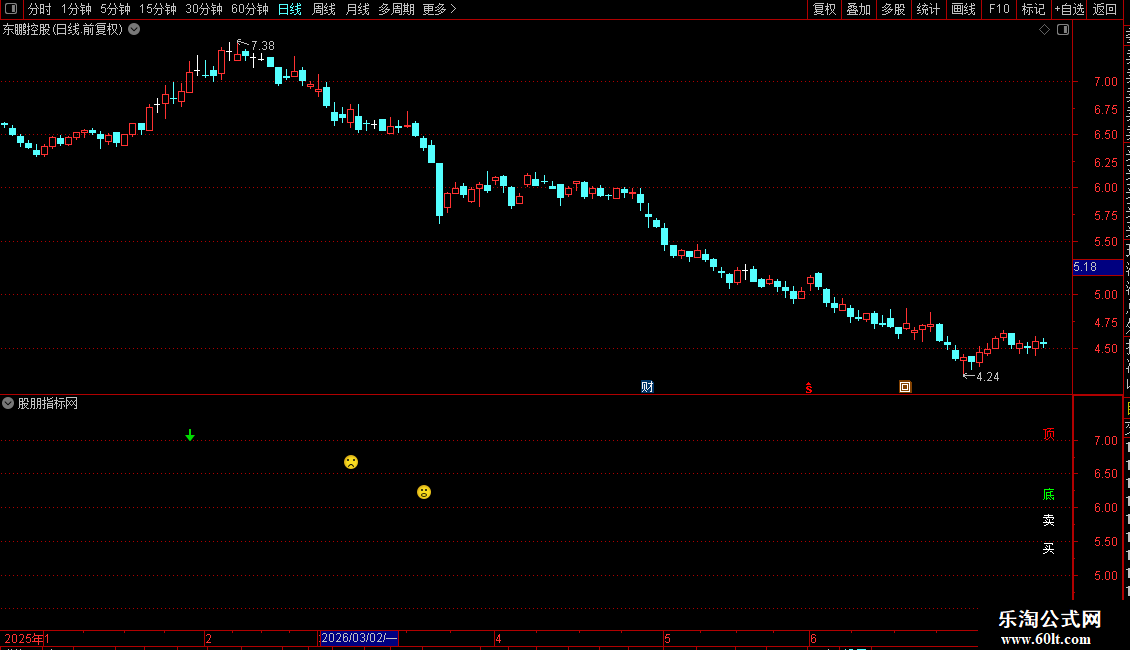Viewport: 1130px width, 650px height.
Task: Click the 财 financial report marker
Action: coord(647,387)
